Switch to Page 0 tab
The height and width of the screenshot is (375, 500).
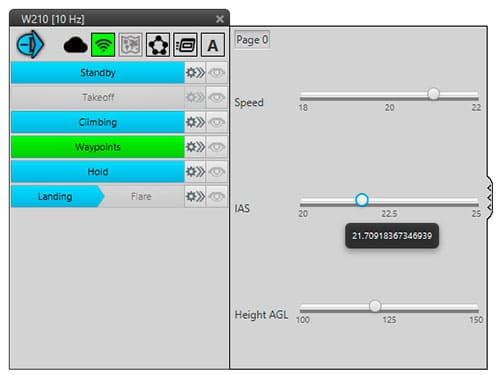[x=252, y=40]
